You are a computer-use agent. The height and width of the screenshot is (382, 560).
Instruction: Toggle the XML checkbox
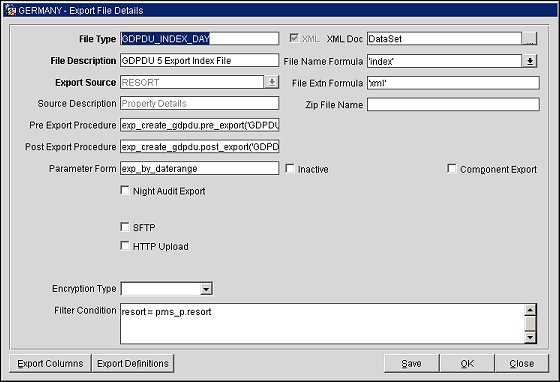(x=294, y=38)
